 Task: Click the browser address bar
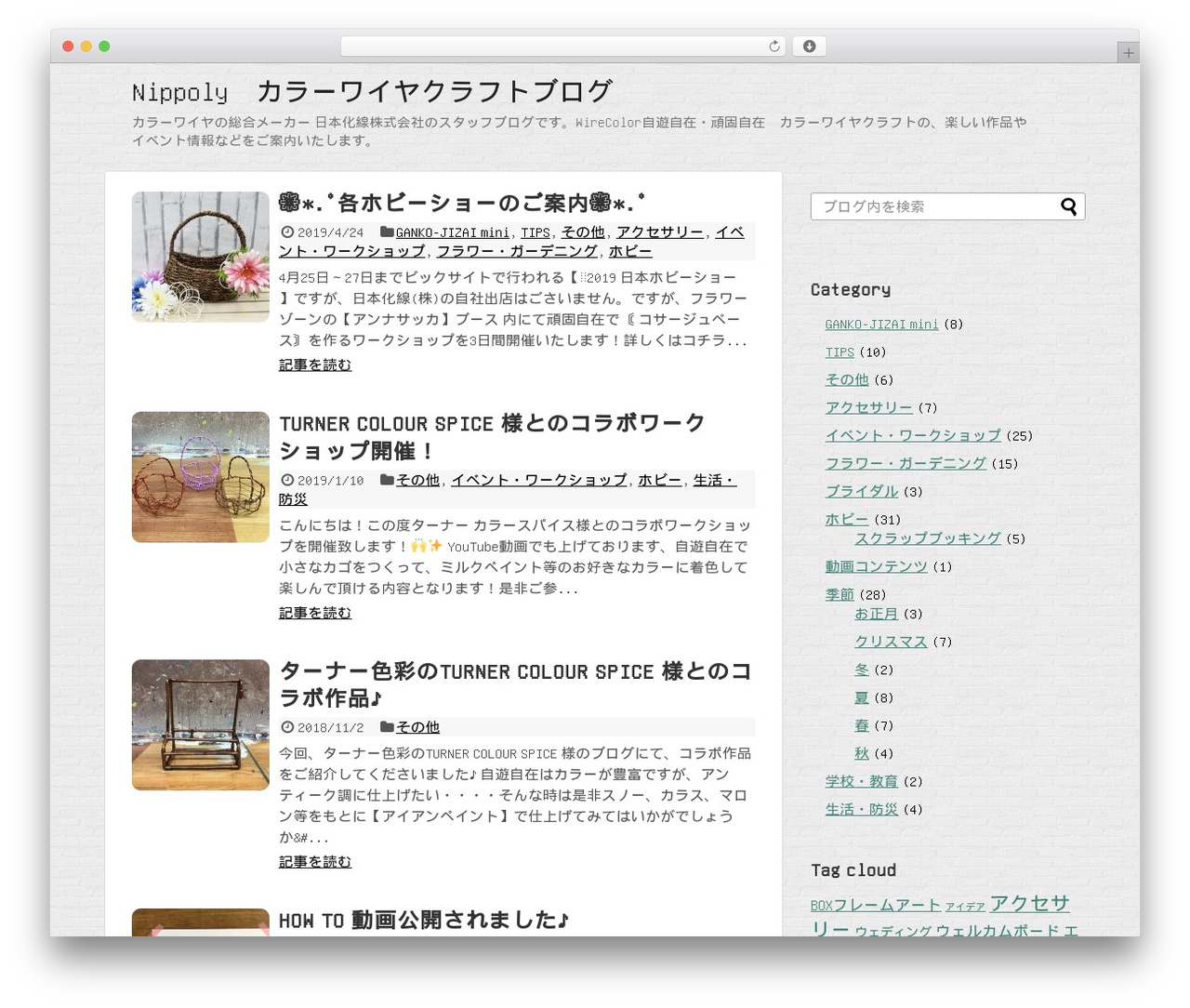pos(562,46)
